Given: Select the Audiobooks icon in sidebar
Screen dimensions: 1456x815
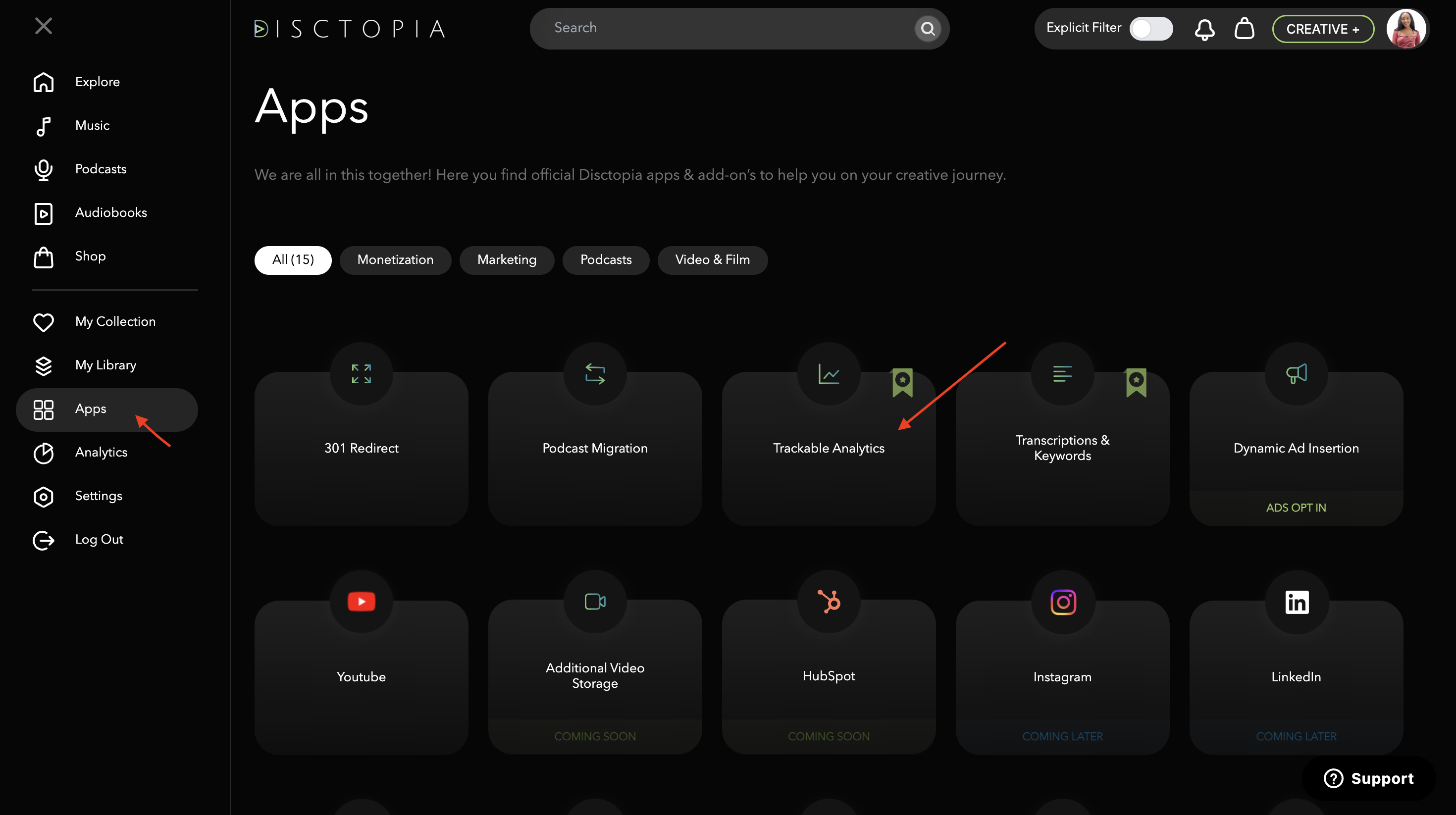Looking at the screenshot, I should (x=44, y=213).
